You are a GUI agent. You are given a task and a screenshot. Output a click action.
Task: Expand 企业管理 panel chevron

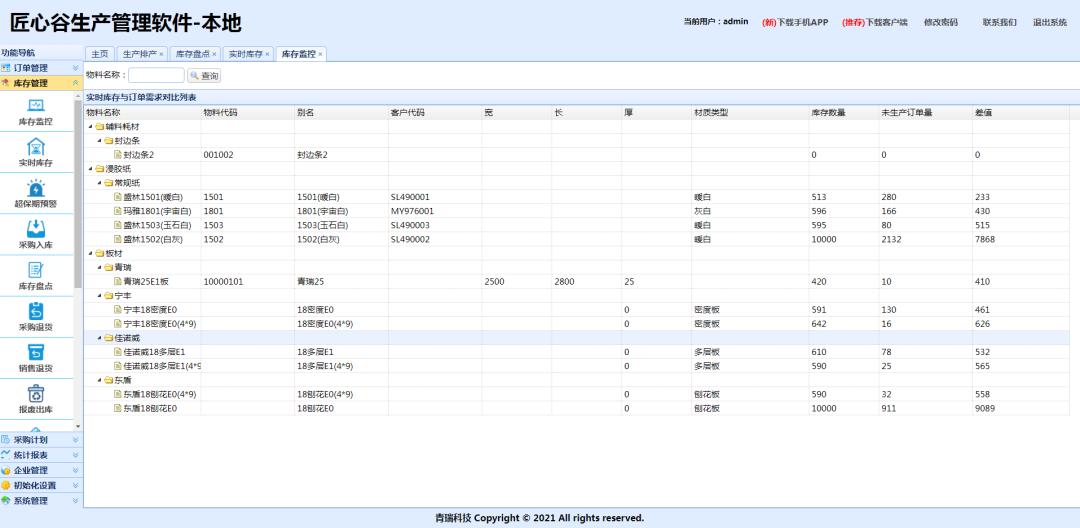[76, 470]
